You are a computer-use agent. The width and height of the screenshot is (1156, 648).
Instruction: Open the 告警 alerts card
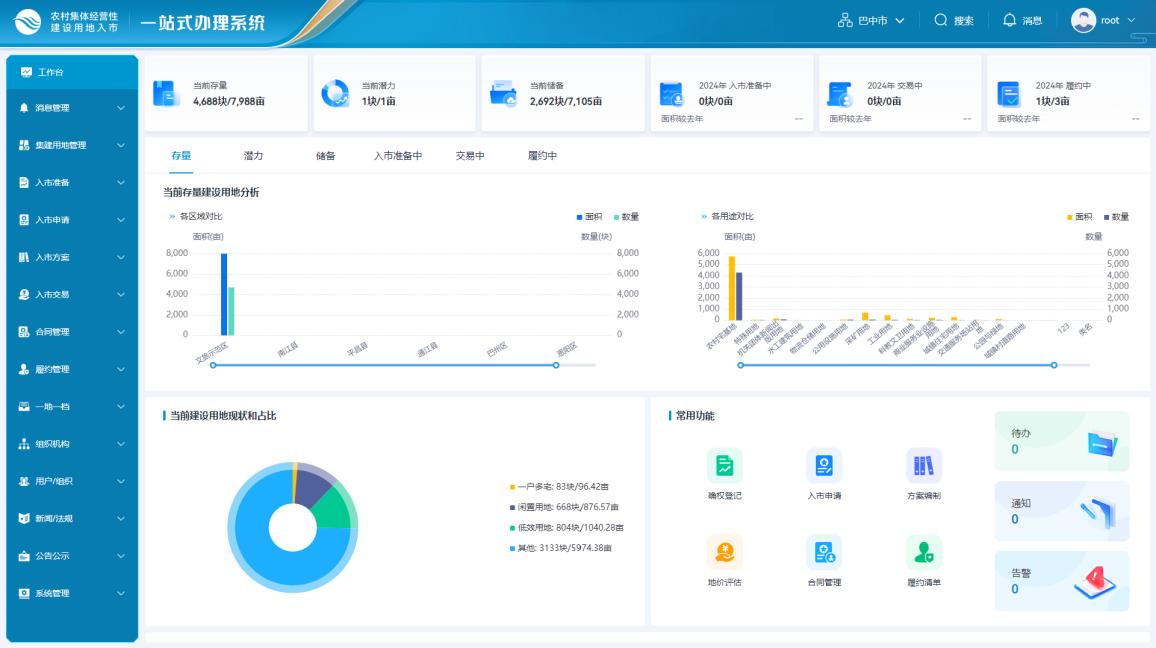[x=1061, y=581]
